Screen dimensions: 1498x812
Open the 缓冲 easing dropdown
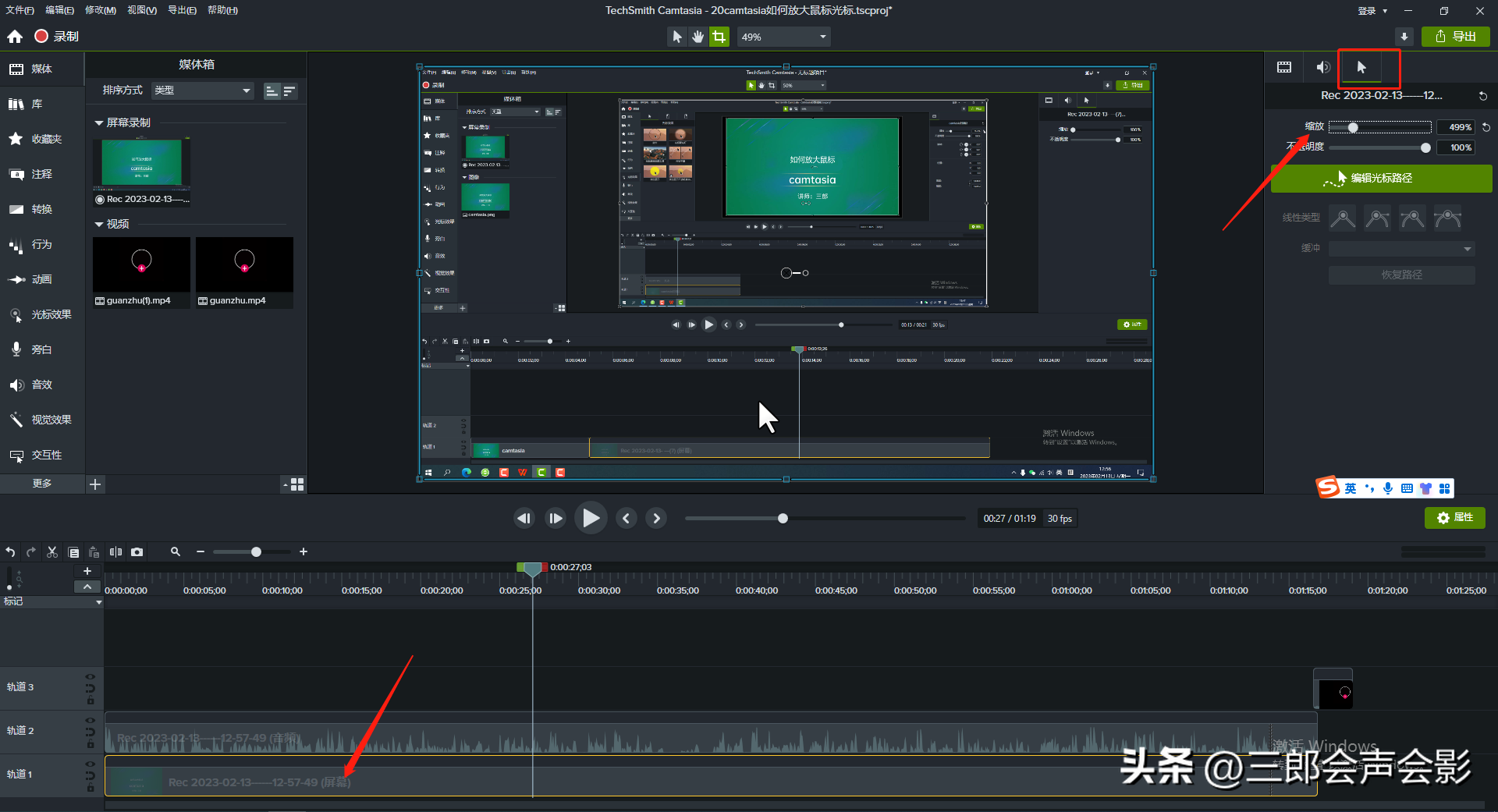pyautogui.click(x=1401, y=249)
